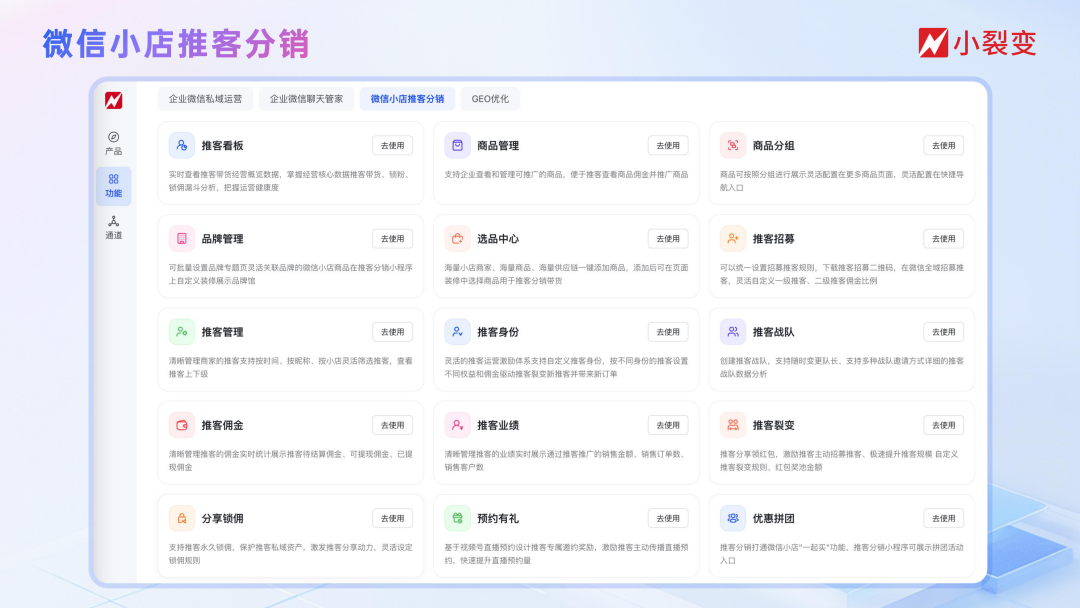Screen dimensions: 1080x608
Task: Select the 功能 sidebar icon
Action: 113,180
